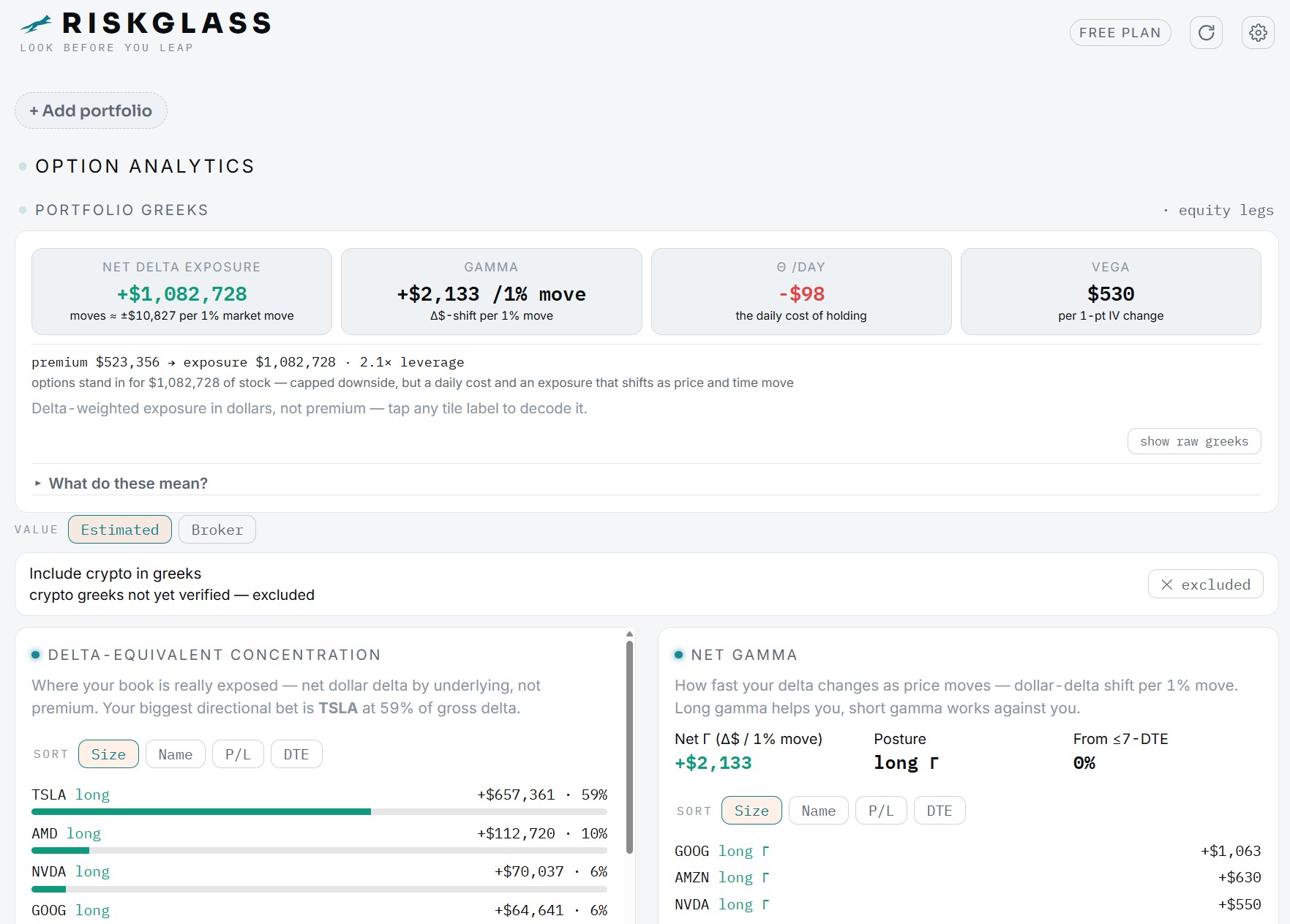Add a new portfolio
Image resolution: width=1290 pixels, height=924 pixels.
pos(91,110)
